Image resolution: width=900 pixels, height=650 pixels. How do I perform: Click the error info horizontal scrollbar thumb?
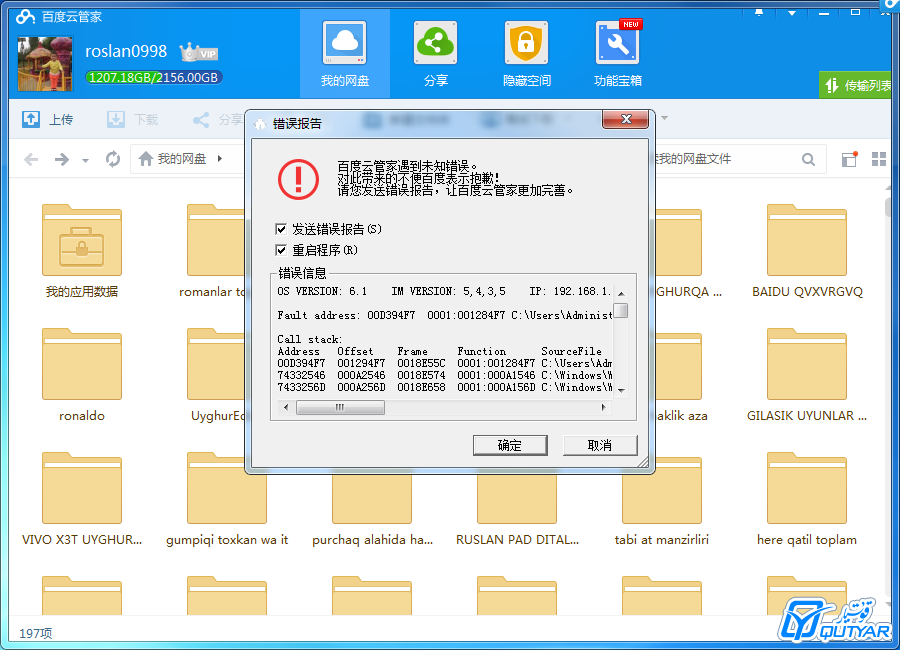point(340,407)
